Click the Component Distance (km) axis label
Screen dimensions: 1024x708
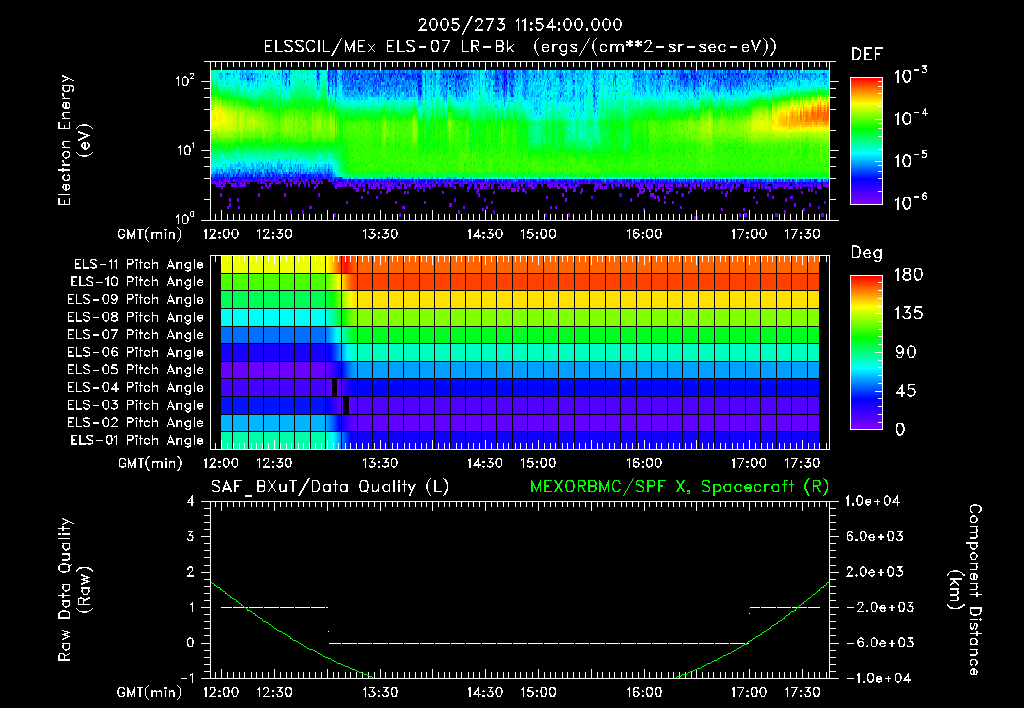pyautogui.click(x=964, y=590)
